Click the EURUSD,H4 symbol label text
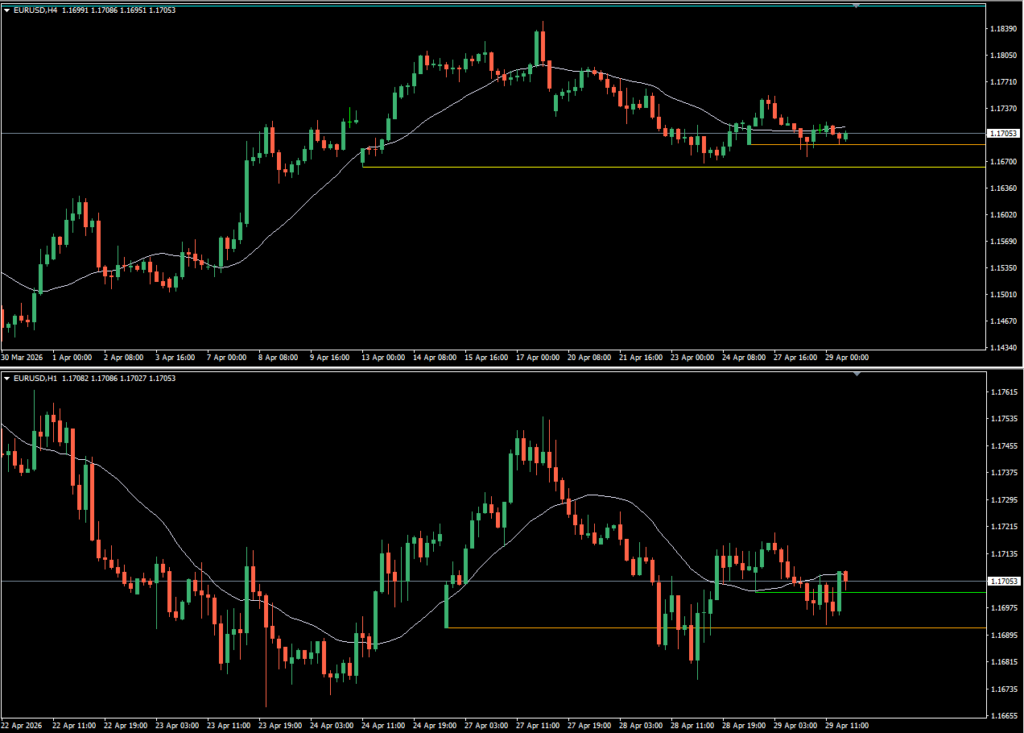Viewport: 1024px width, 733px height. click(x=36, y=10)
